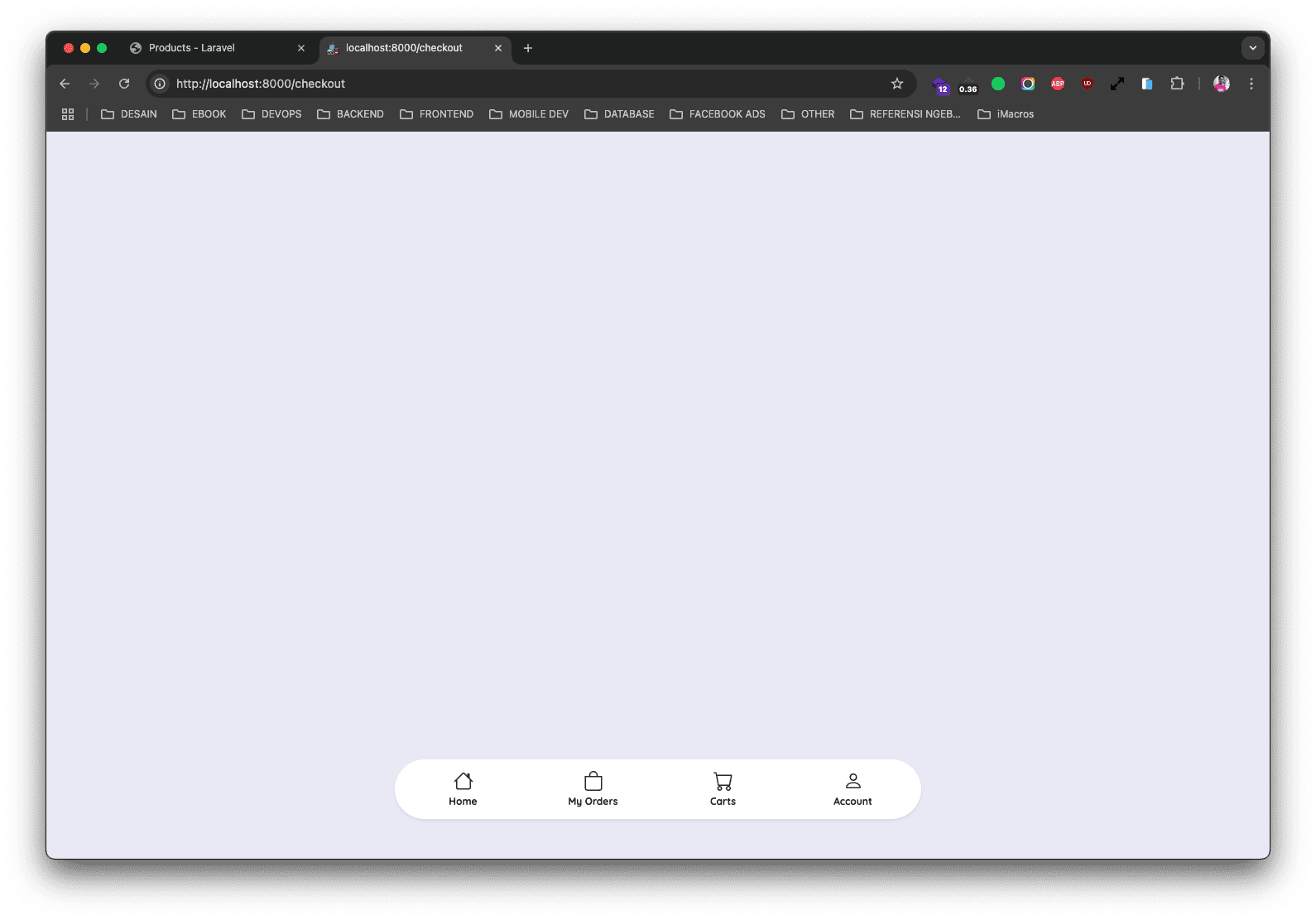The width and height of the screenshot is (1316, 920).
Task: Open the Chrome profile avatar
Action: pyautogui.click(x=1221, y=84)
